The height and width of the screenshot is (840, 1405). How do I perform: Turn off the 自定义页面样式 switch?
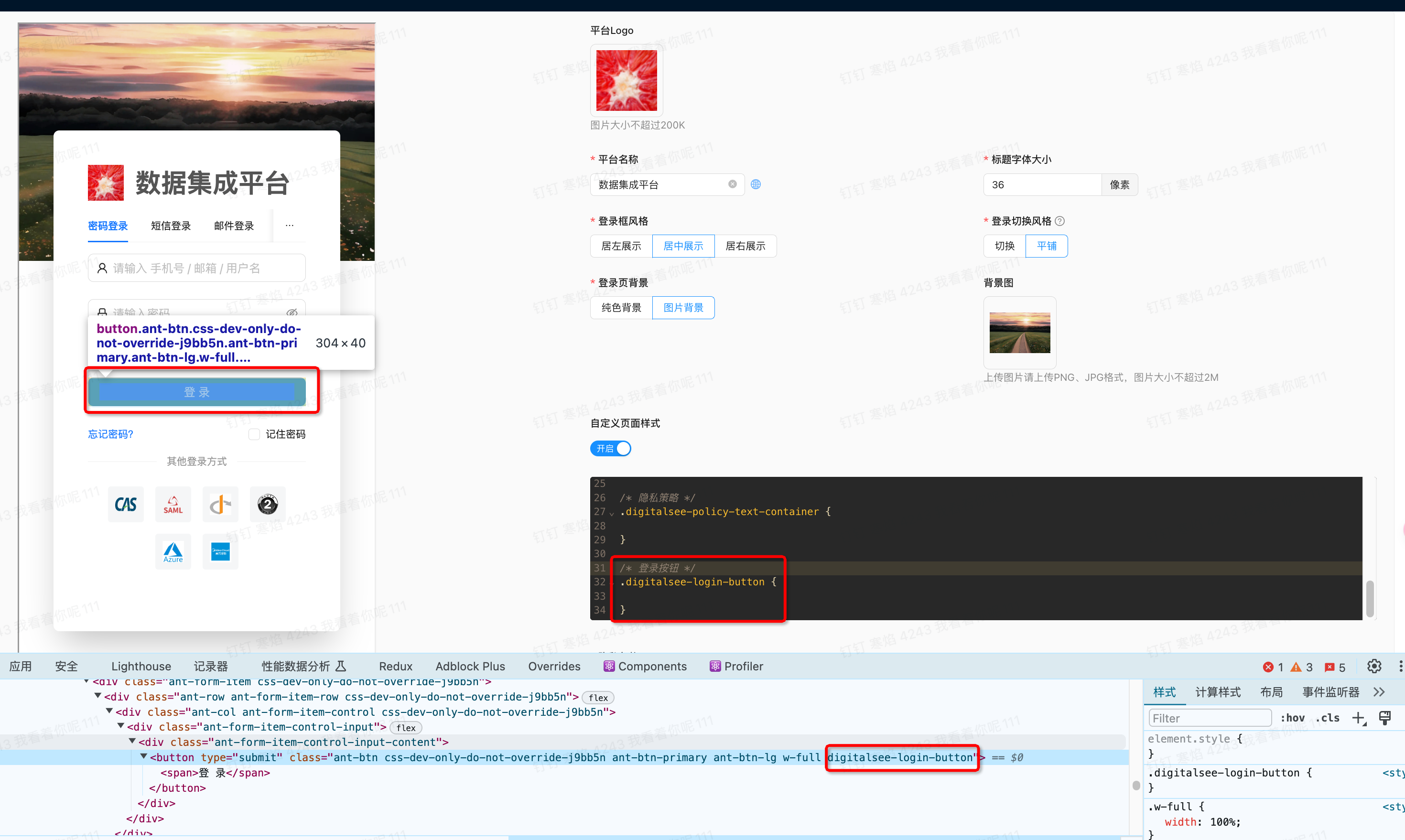(x=610, y=448)
